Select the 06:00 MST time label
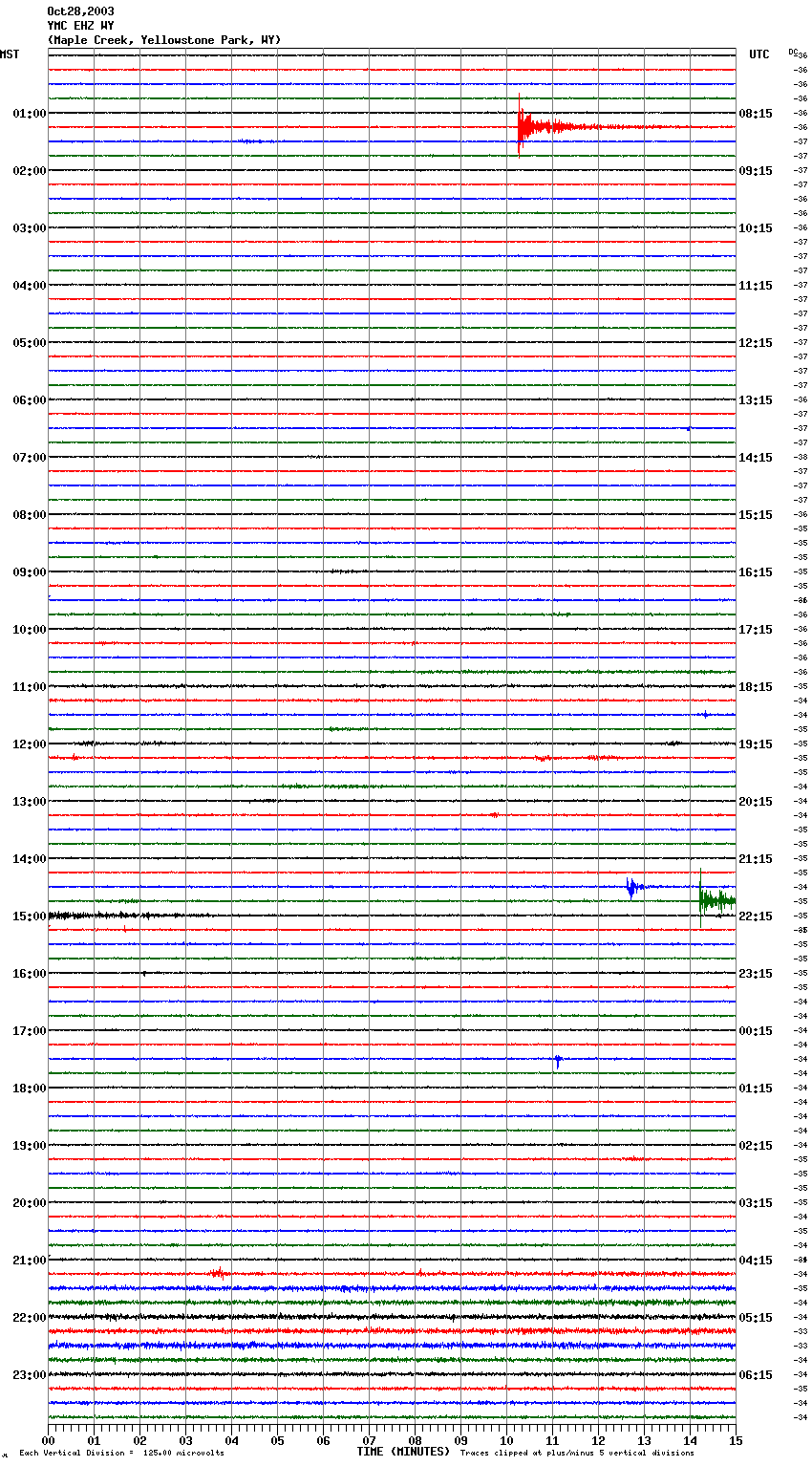Image resolution: width=812 pixels, height=1466 pixels. click(x=30, y=400)
